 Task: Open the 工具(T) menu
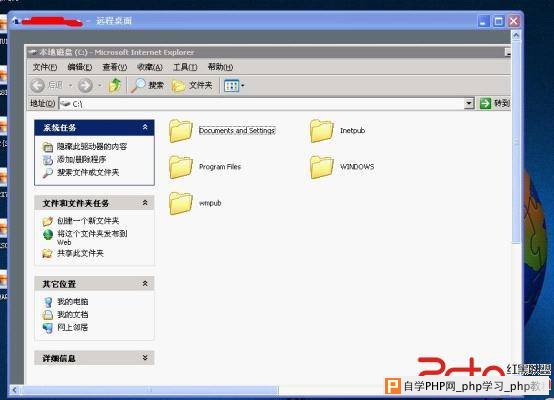point(185,67)
